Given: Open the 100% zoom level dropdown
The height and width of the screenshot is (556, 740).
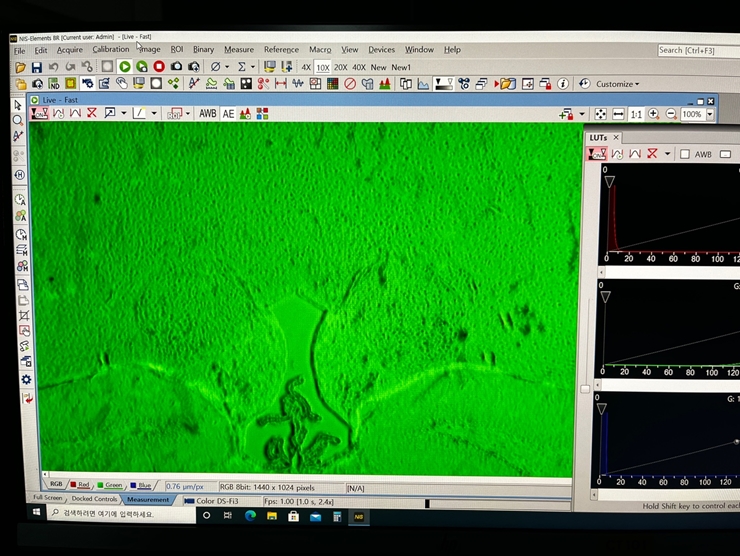Looking at the screenshot, I should (x=710, y=114).
